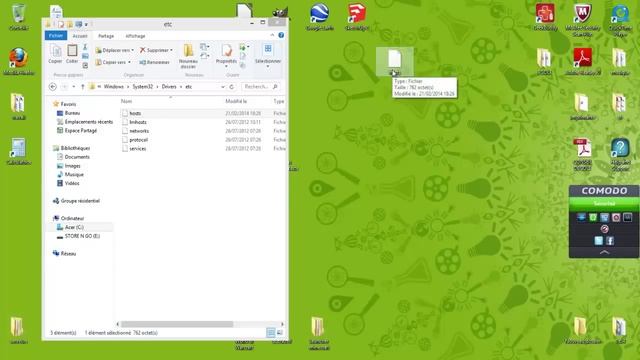
Task: Open the Fichier menu tab
Action: tap(56, 36)
